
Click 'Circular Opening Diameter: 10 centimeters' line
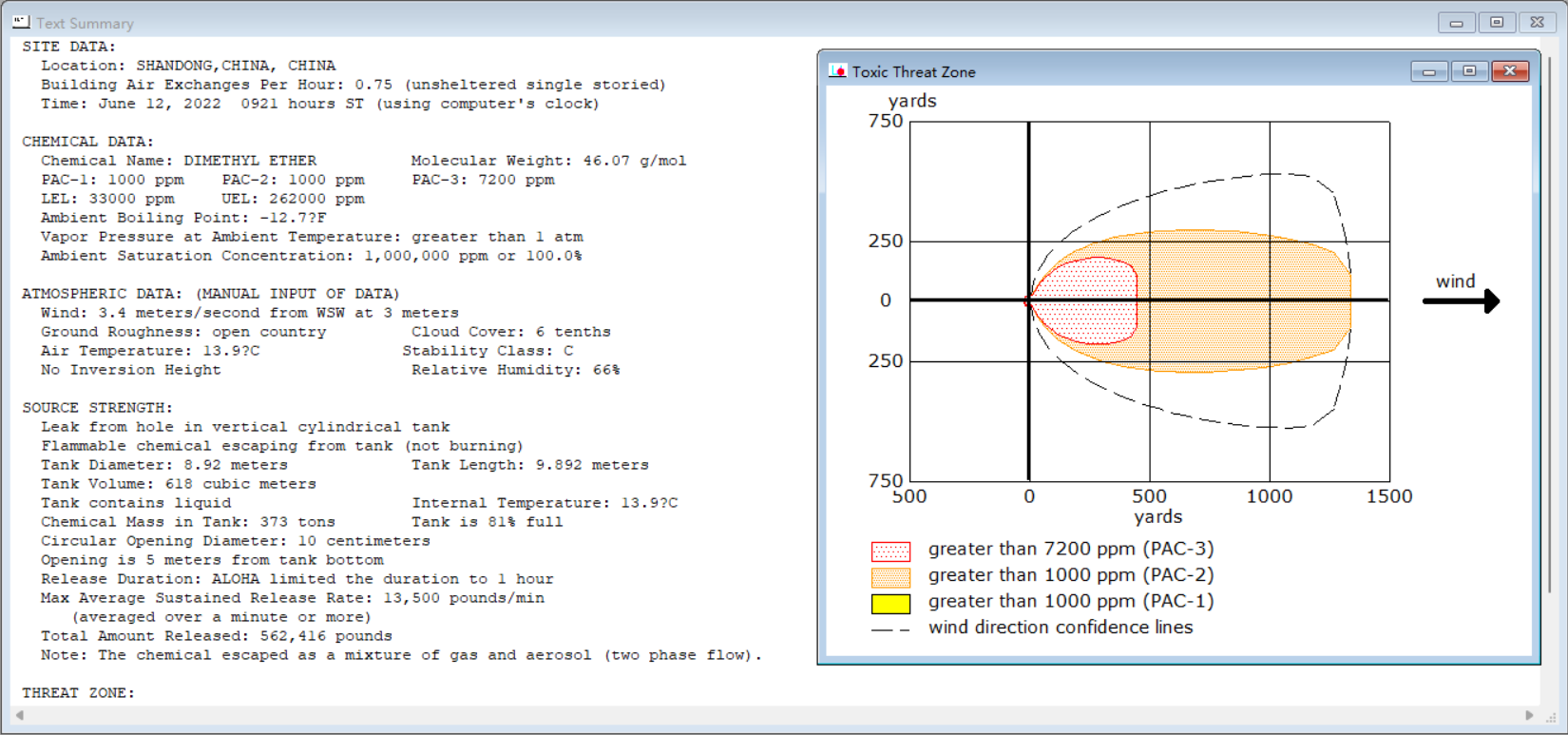pos(236,541)
